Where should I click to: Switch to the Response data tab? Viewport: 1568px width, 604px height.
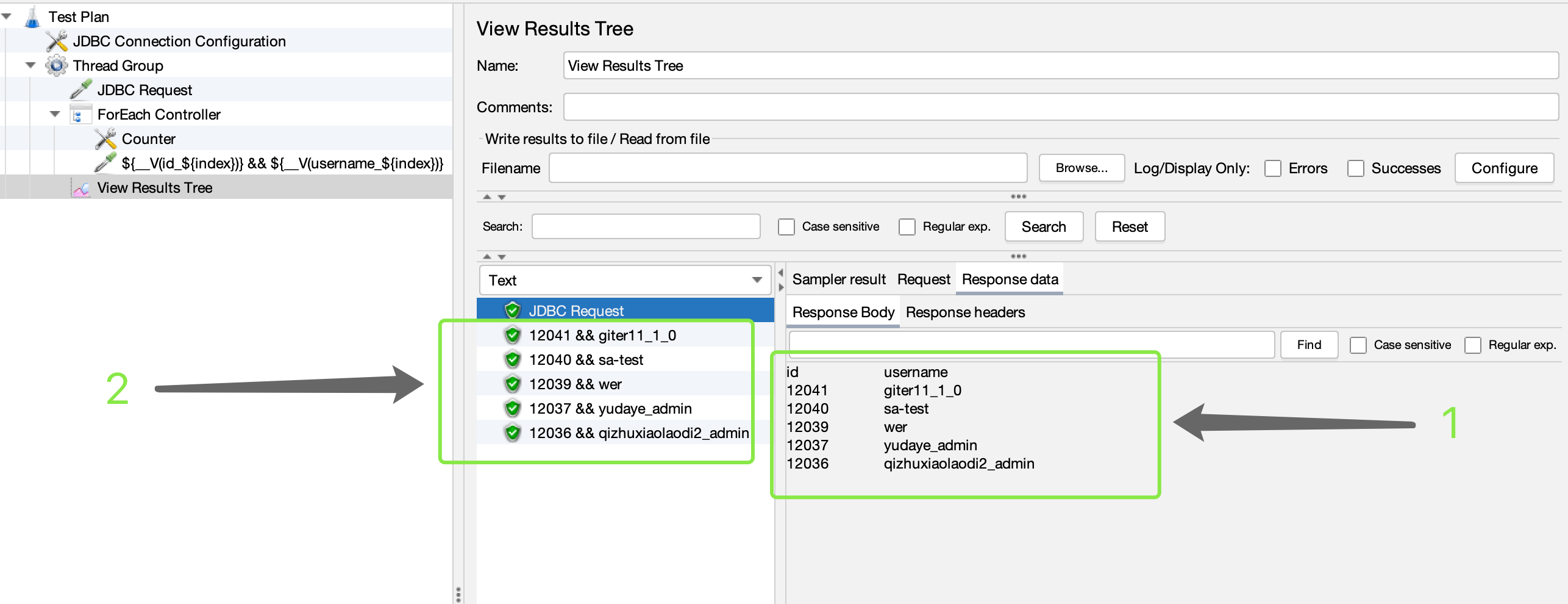(x=1010, y=279)
